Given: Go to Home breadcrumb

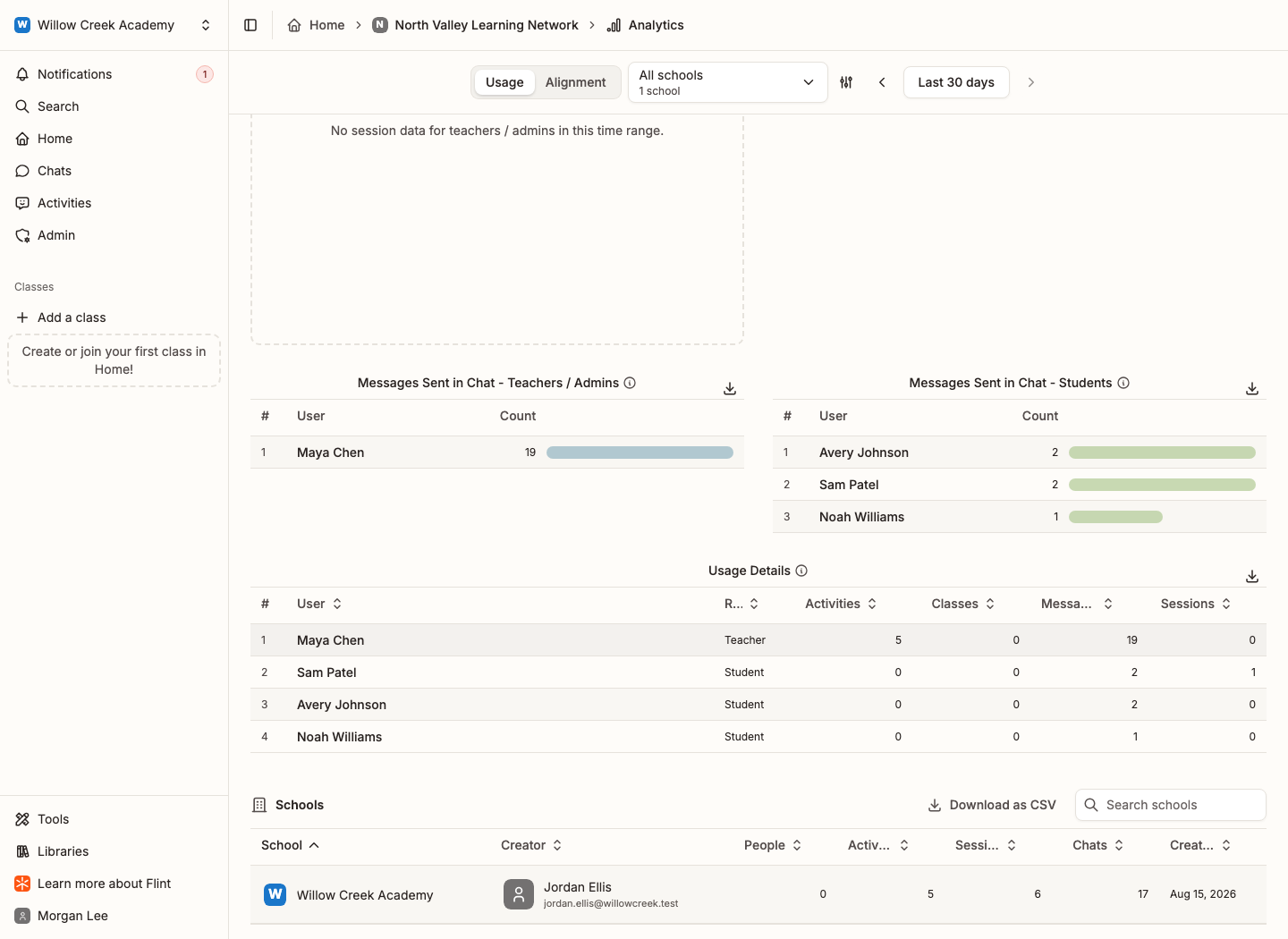Looking at the screenshot, I should [x=316, y=25].
